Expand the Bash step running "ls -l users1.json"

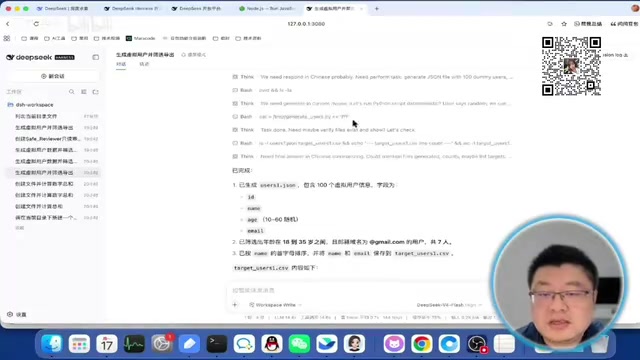point(372,143)
